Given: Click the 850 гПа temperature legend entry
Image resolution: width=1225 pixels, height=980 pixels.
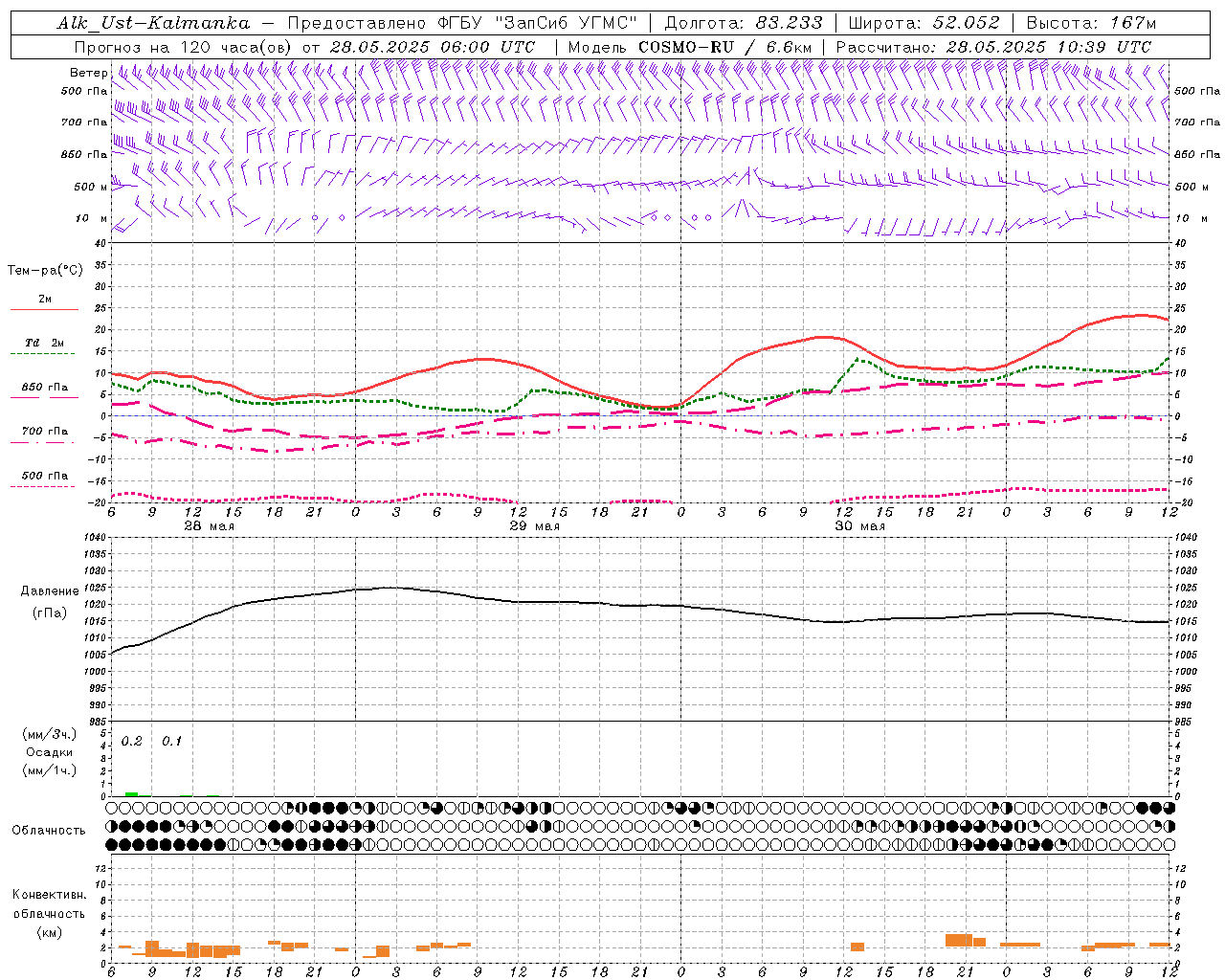Looking at the screenshot, I should click(x=44, y=388).
